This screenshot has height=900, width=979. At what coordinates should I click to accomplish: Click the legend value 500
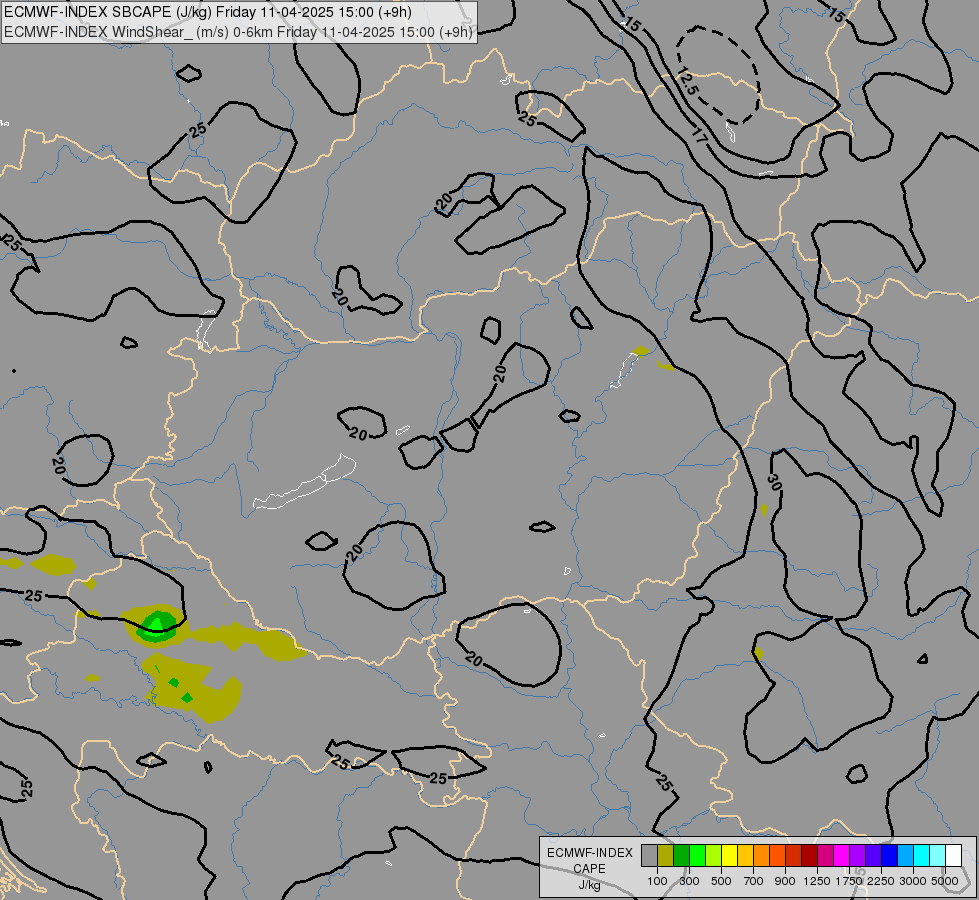click(x=721, y=881)
